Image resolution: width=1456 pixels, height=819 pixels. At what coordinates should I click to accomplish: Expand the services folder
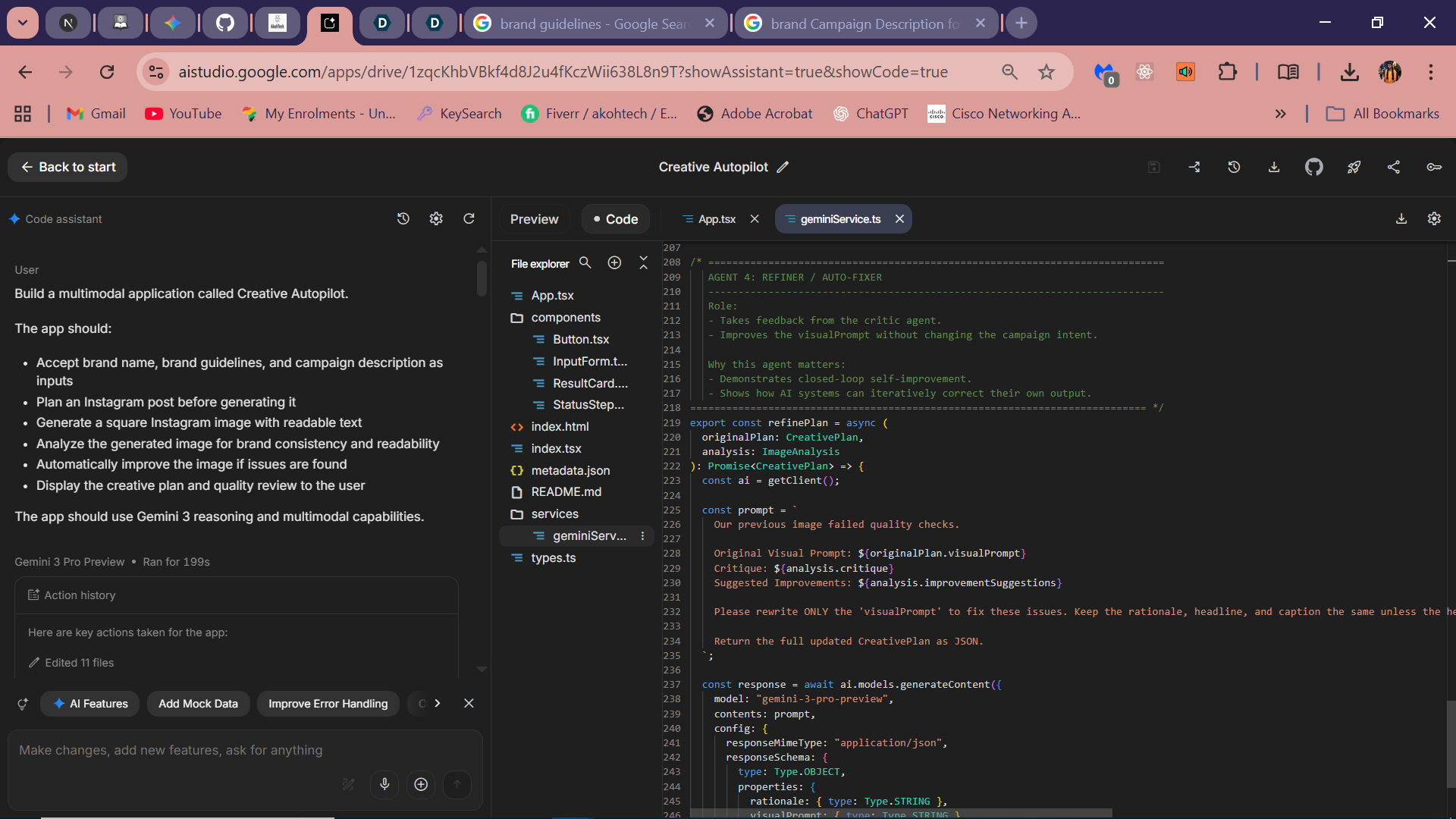pos(555,513)
